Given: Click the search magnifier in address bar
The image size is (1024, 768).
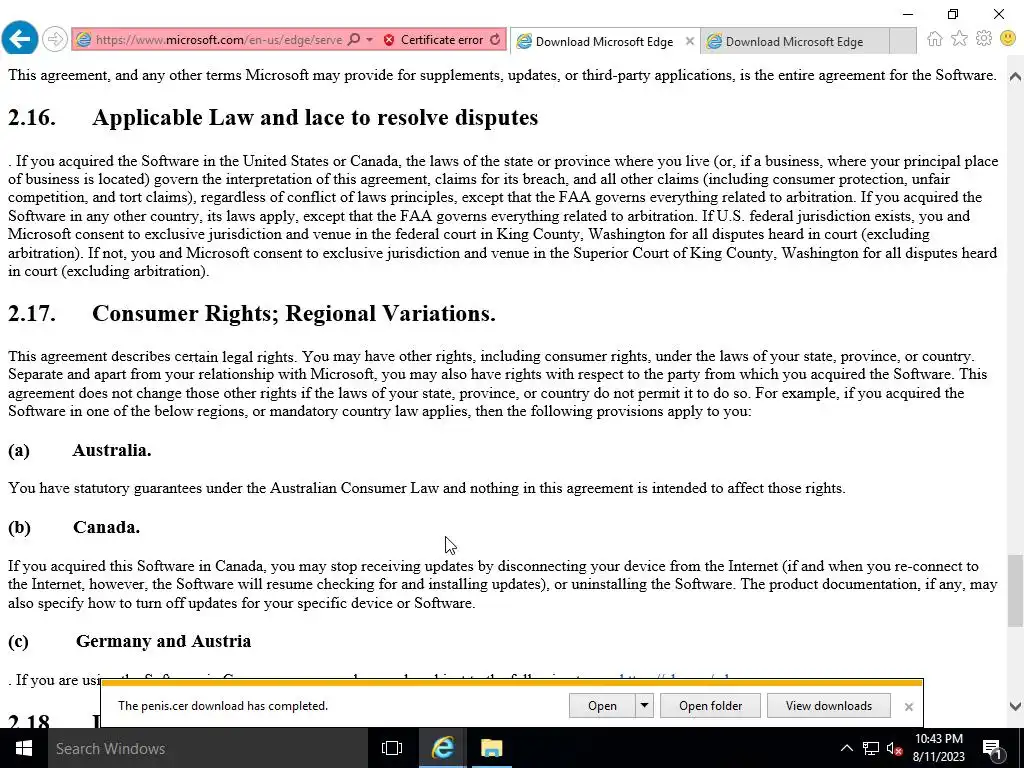Looking at the screenshot, I should (x=354, y=40).
